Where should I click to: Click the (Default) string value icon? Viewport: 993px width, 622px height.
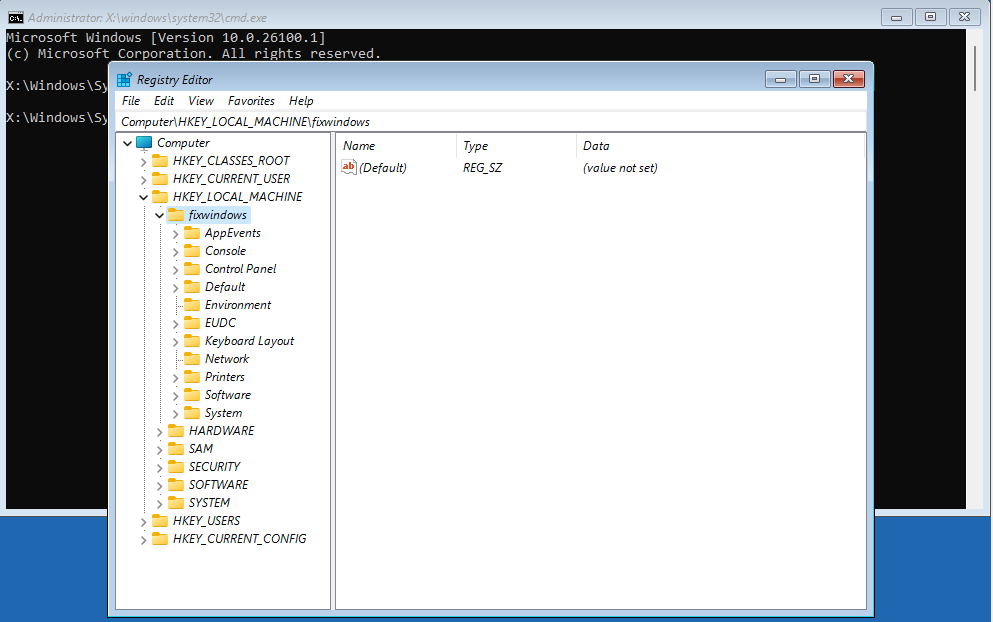pos(349,167)
